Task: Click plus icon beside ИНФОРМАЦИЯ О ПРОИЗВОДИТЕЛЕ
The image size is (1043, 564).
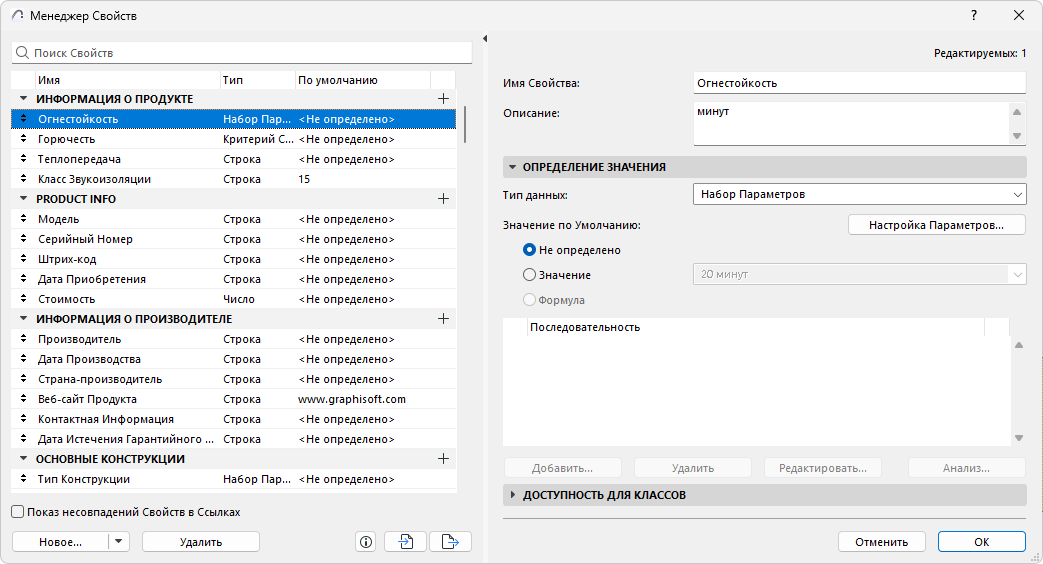Action: tap(444, 319)
